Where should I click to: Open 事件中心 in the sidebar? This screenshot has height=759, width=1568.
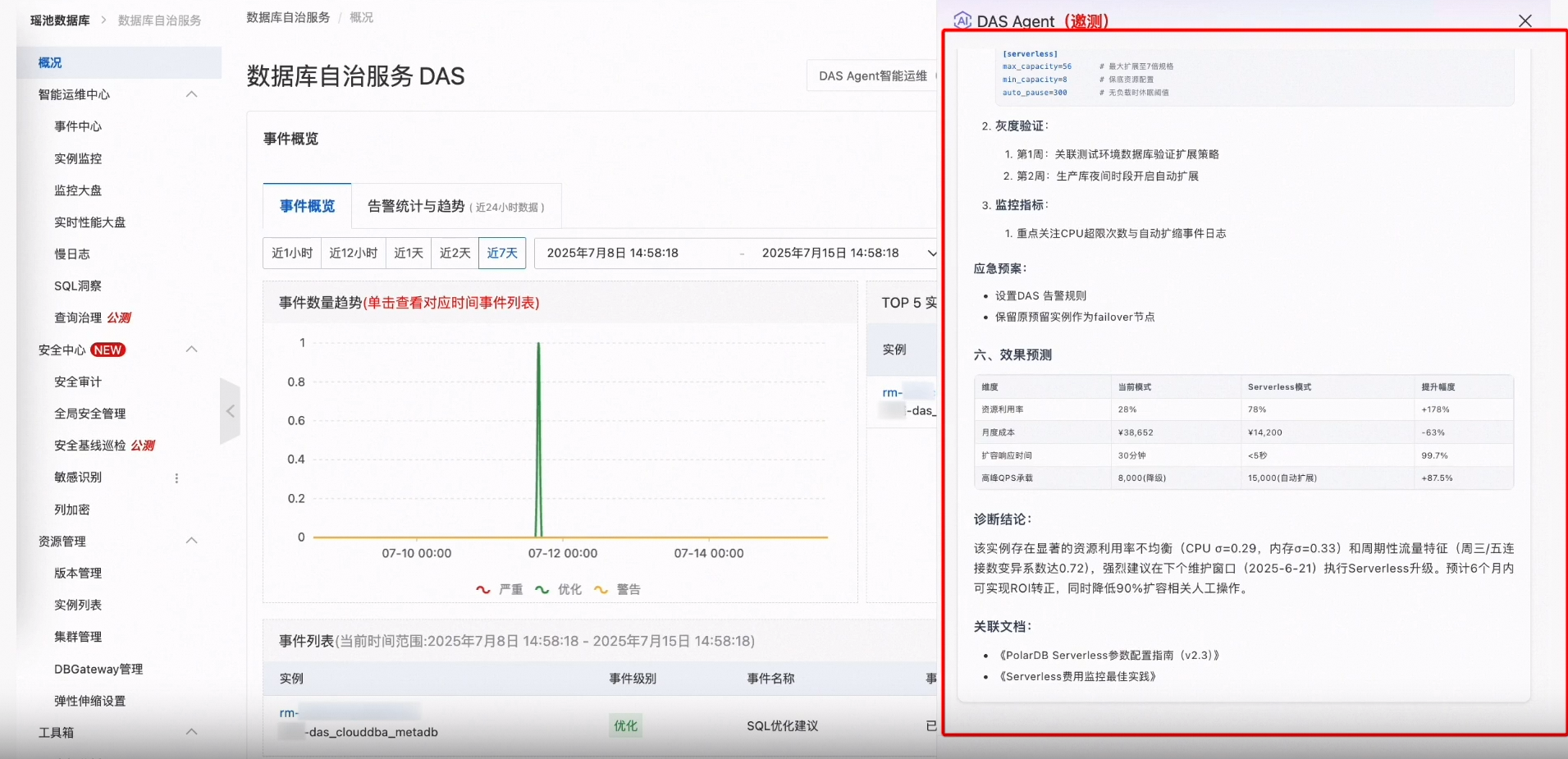(78, 126)
